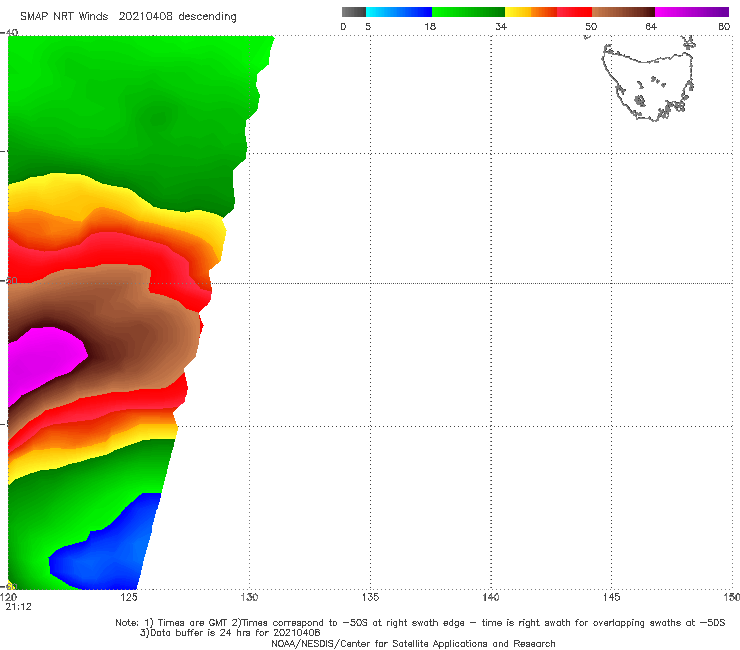The width and height of the screenshot is (740, 650).
Task: Click the '34' label under the color bar
Action: pos(501,26)
